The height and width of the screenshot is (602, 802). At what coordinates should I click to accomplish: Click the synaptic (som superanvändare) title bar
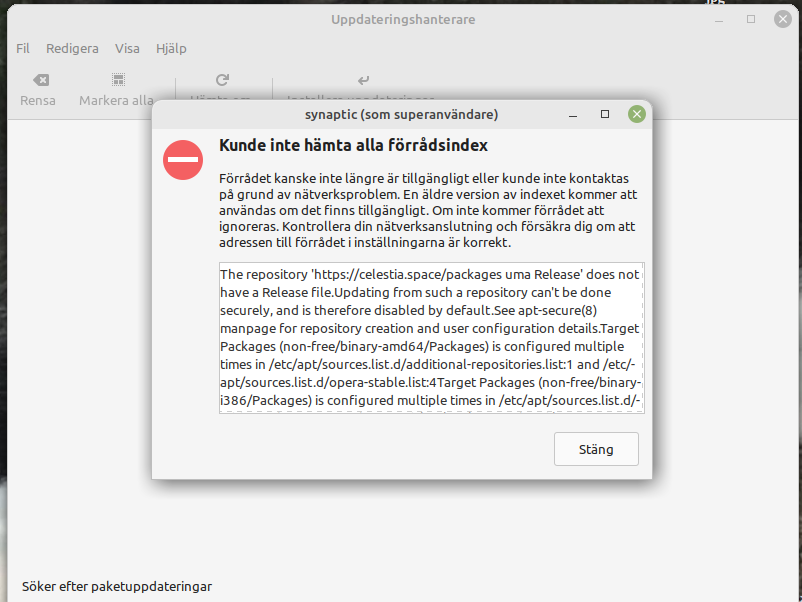400,114
